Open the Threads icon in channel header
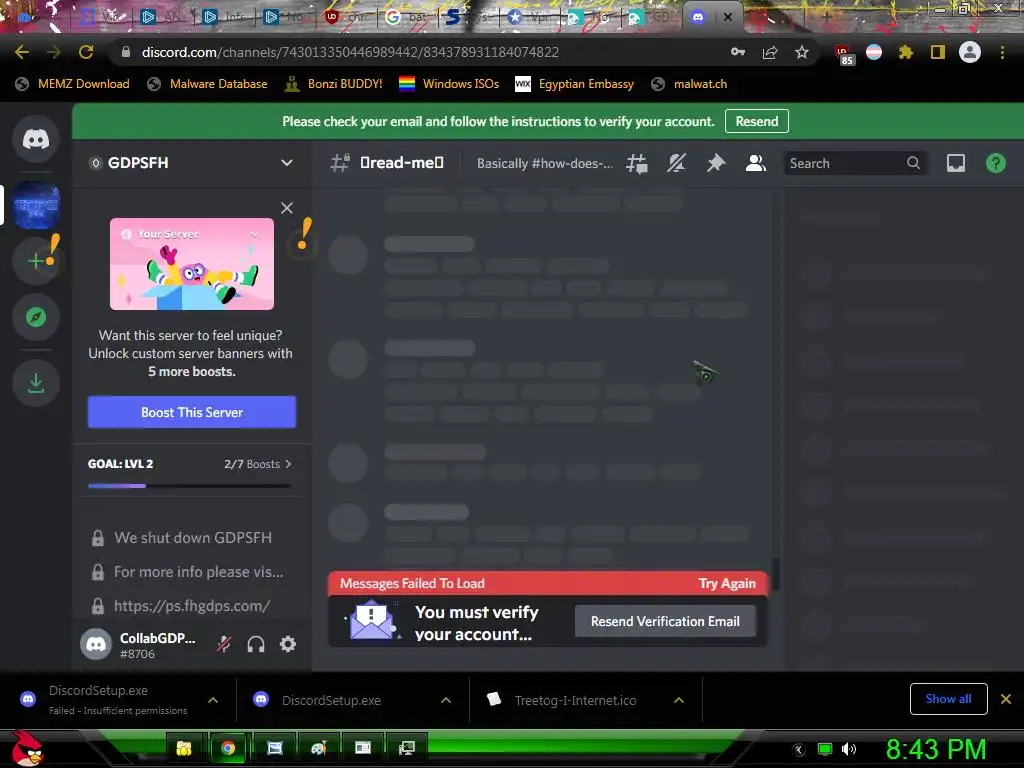The image size is (1024, 768). pos(637,163)
